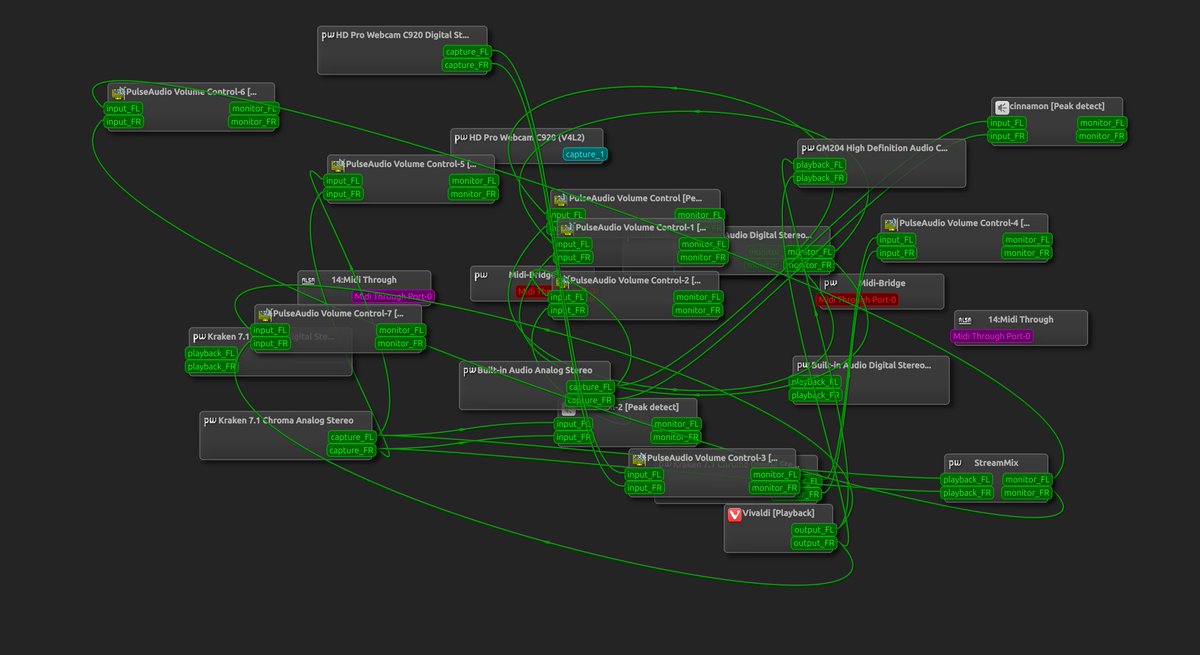
Task: Select monitor_FR port of PulseAudio Volume Control-1
Action: click(x=704, y=257)
